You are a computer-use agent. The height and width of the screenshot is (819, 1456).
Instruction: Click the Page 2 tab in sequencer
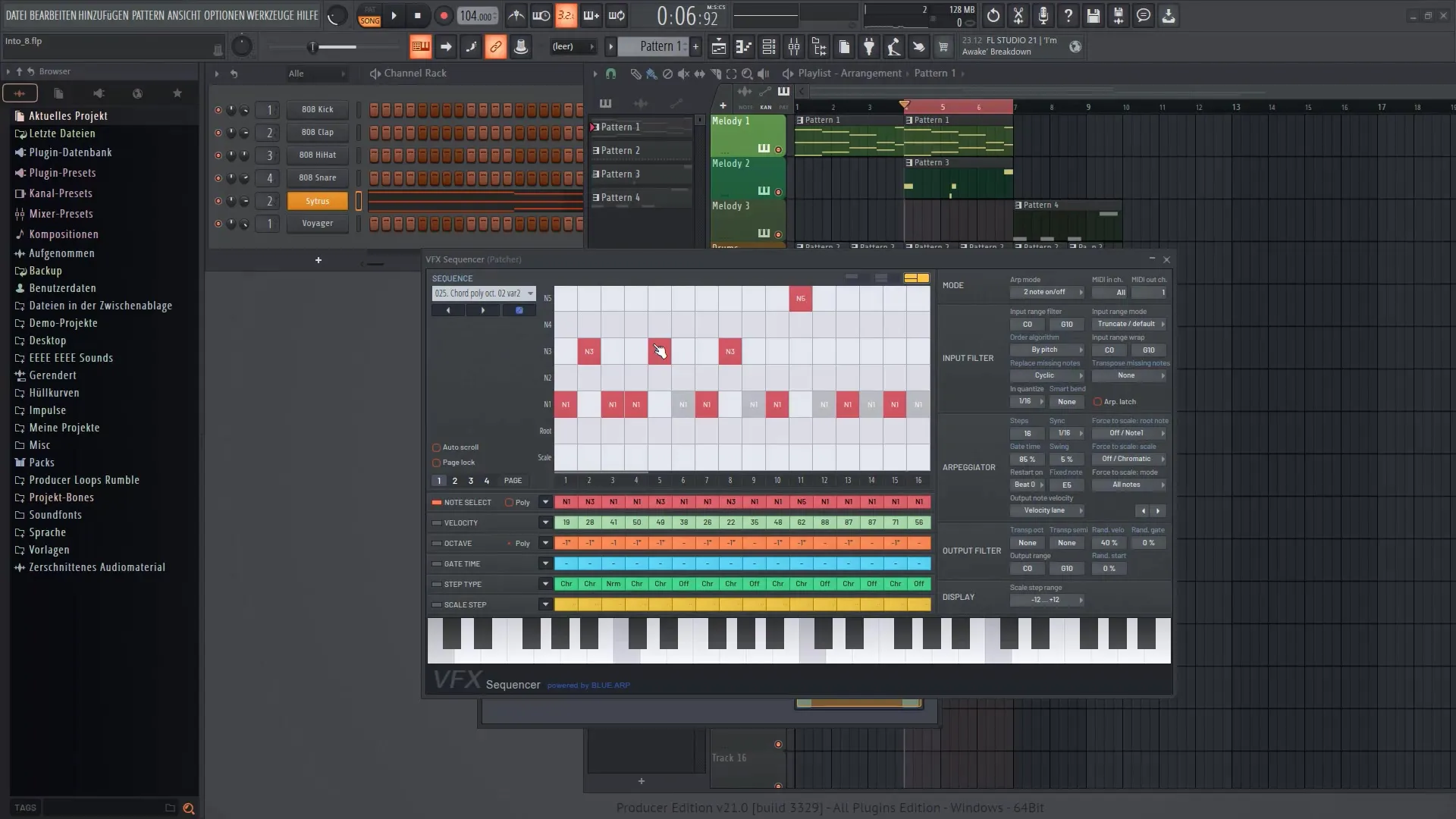click(455, 481)
